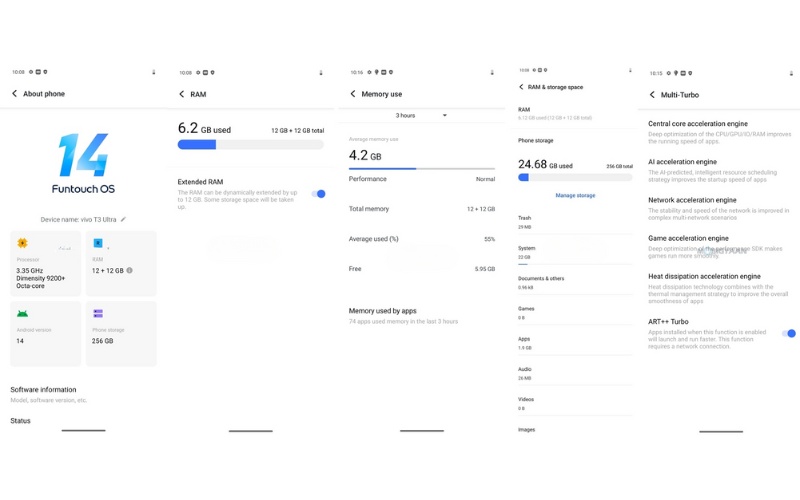
Task: Tap the back arrow beside RAM title
Action: 181,94
